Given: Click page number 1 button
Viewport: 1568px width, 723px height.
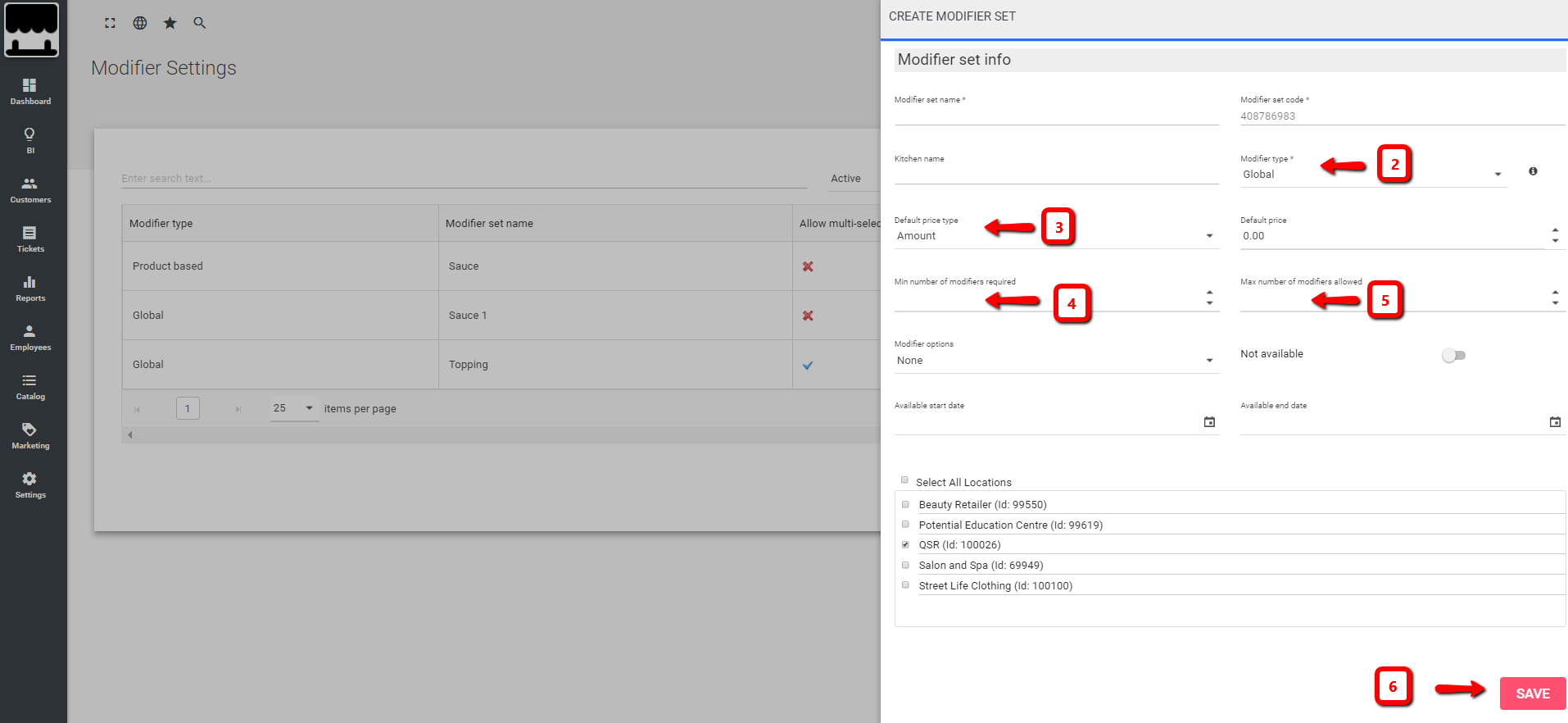Looking at the screenshot, I should 188,408.
